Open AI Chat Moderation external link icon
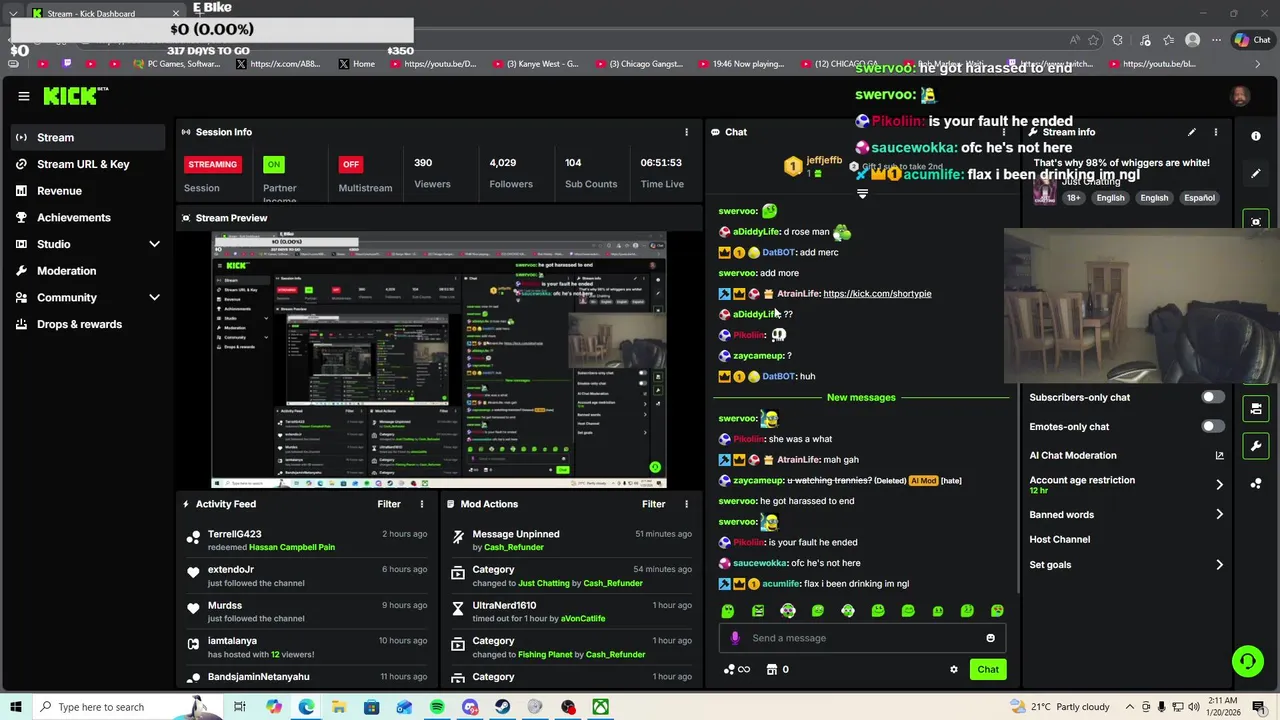1280x720 pixels. [x=1219, y=456]
